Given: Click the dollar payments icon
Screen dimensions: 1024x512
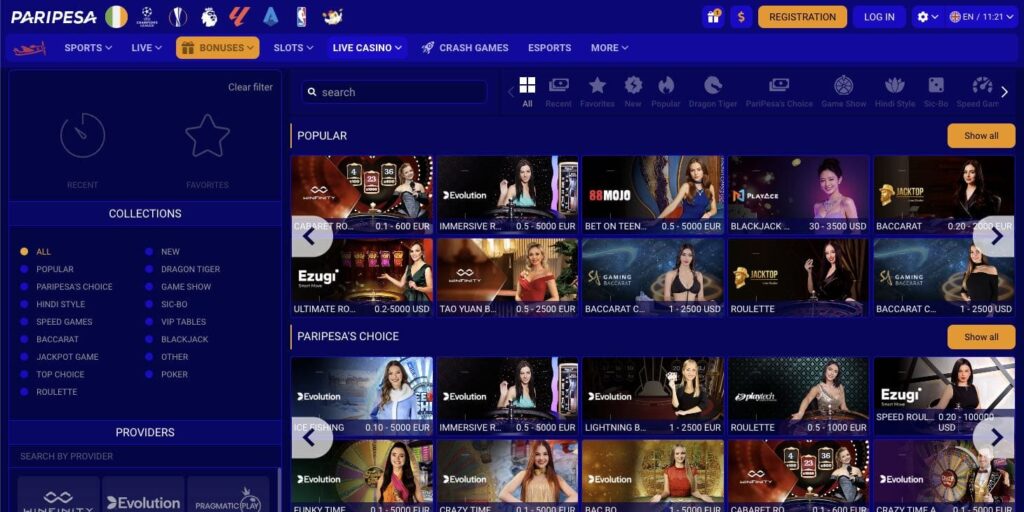Looking at the screenshot, I should point(741,17).
